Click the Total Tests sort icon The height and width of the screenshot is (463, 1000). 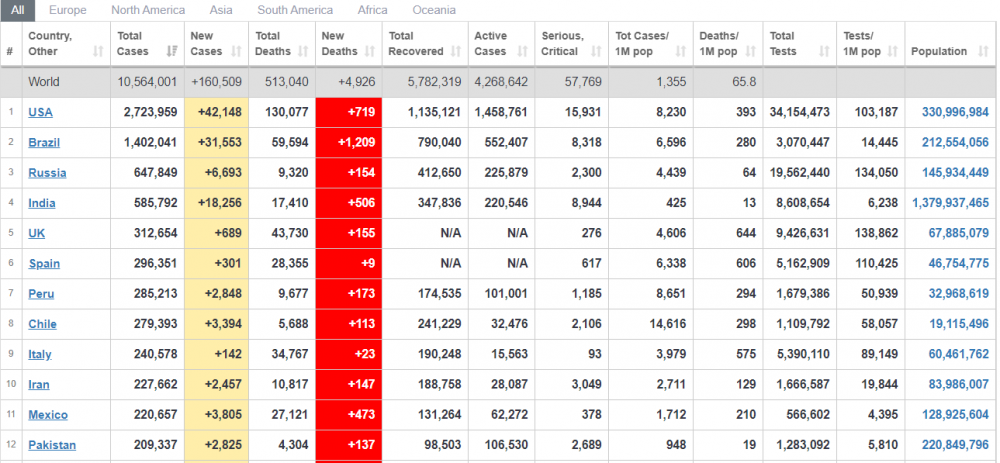(x=823, y=51)
